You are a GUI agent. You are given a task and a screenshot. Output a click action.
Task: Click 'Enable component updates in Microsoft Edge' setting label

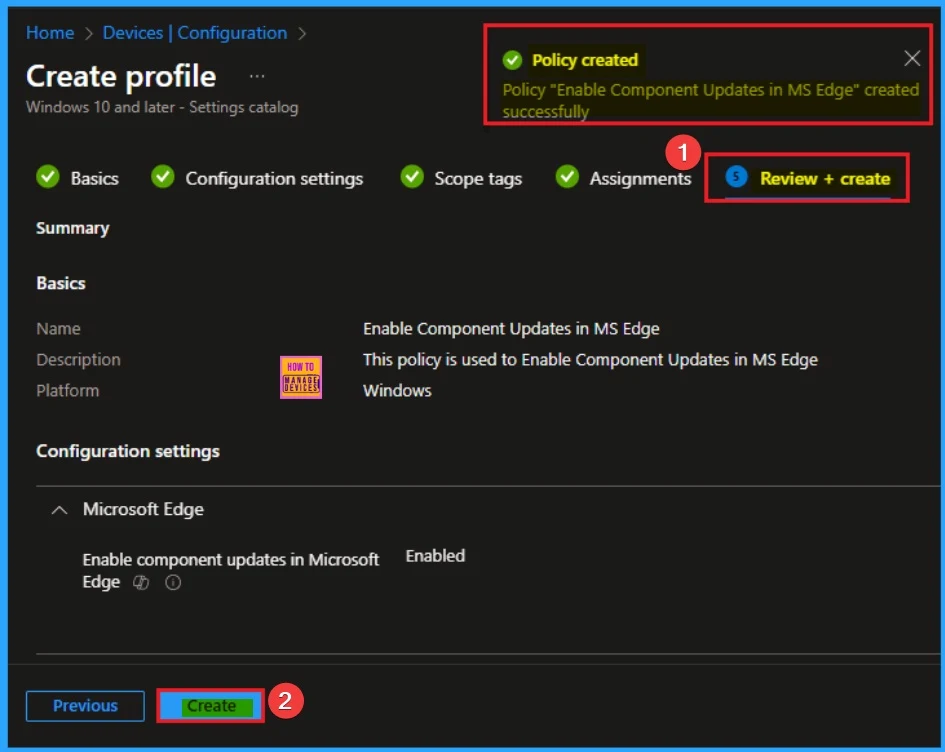pyautogui.click(x=231, y=571)
